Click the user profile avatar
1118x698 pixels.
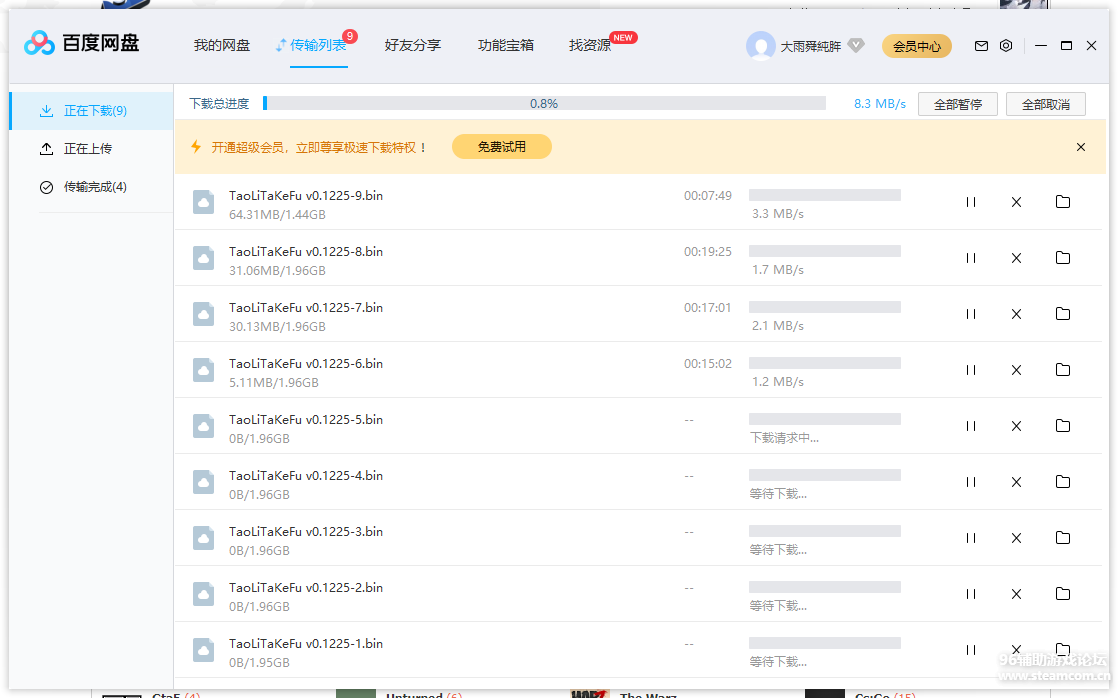pos(760,46)
